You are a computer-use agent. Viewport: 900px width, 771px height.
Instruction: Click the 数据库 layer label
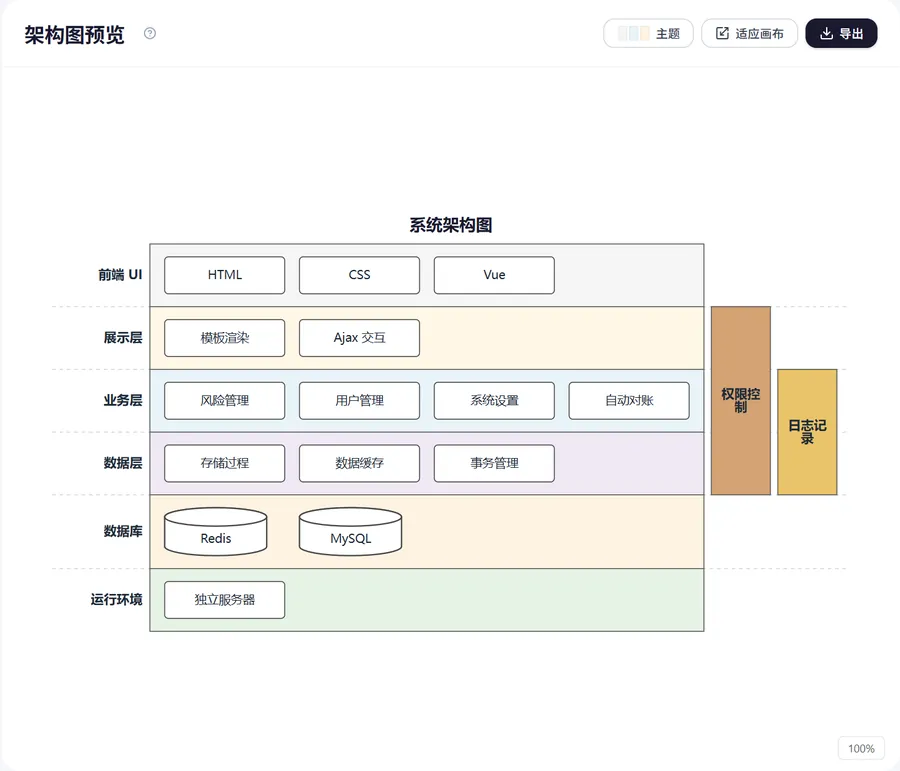click(x=123, y=532)
